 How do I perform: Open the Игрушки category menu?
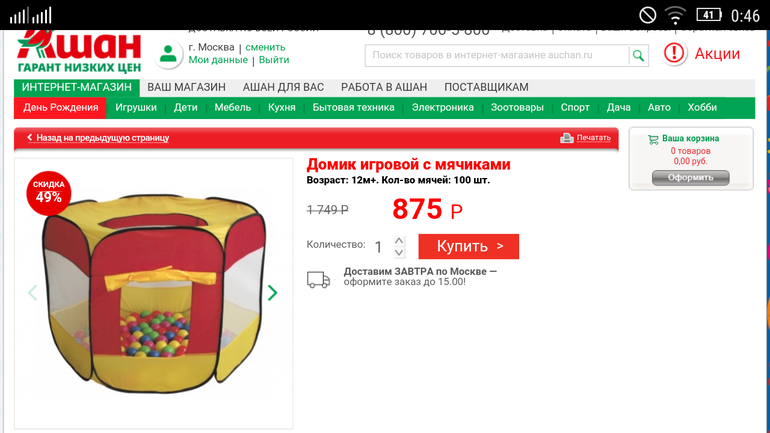coord(136,108)
